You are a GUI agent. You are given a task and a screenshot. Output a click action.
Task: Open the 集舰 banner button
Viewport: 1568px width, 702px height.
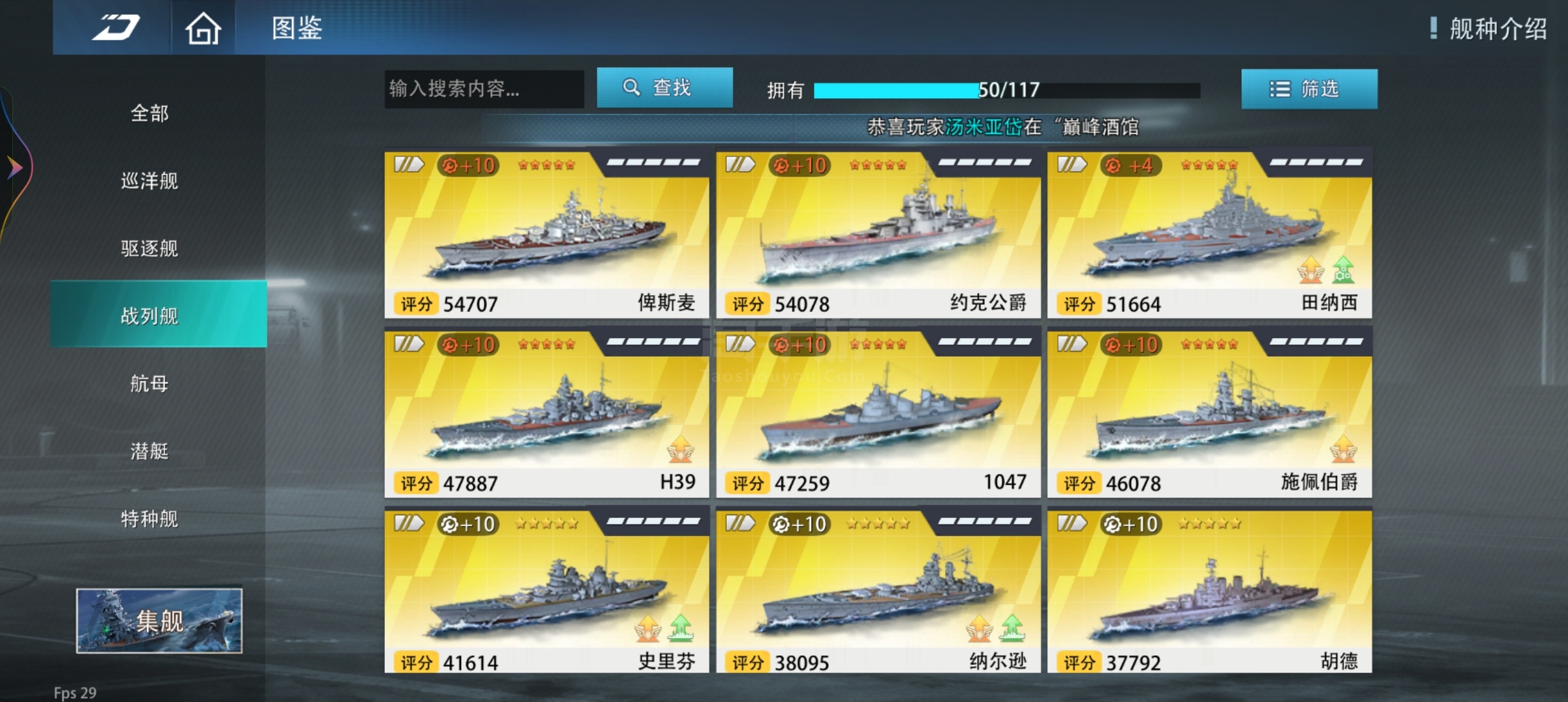point(159,621)
